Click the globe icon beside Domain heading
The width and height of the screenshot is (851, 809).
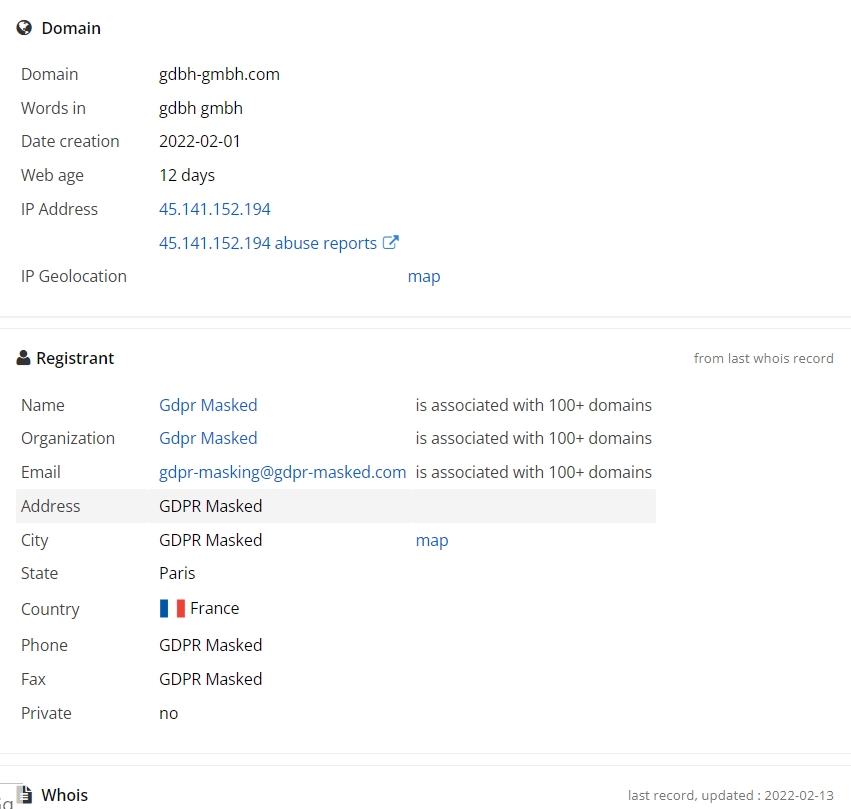click(x=24, y=28)
